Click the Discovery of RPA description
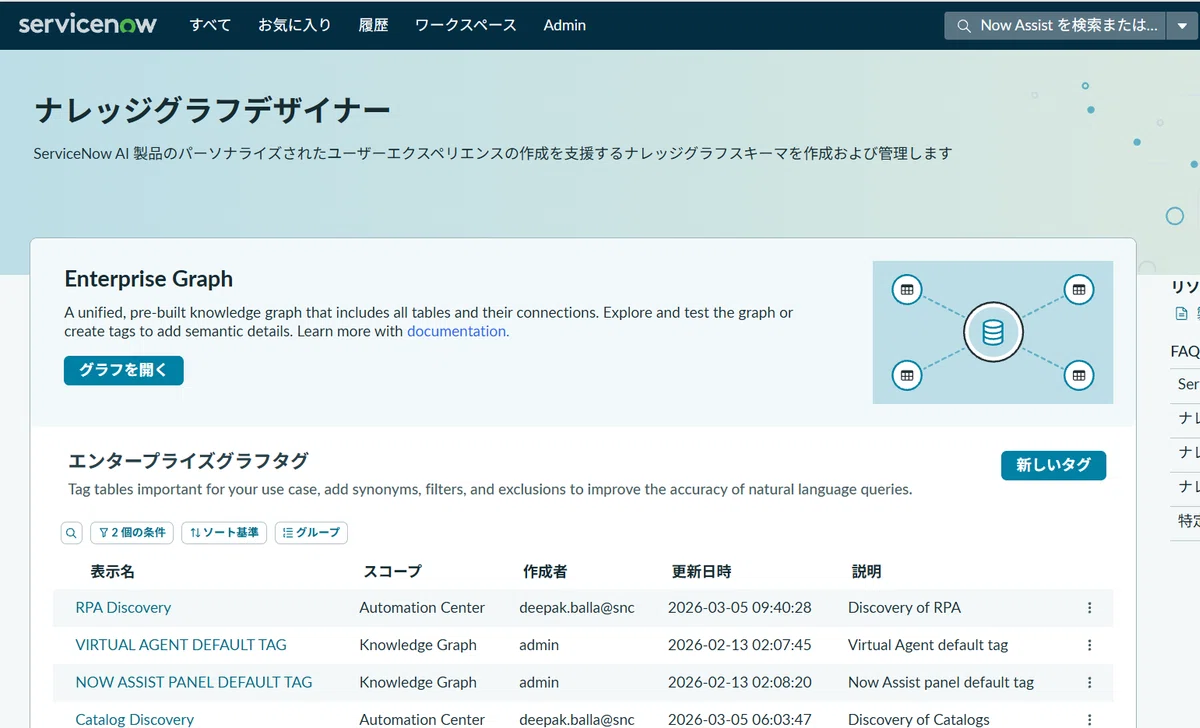Image resolution: width=1200 pixels, height=728 pixels. click(904, 607)
